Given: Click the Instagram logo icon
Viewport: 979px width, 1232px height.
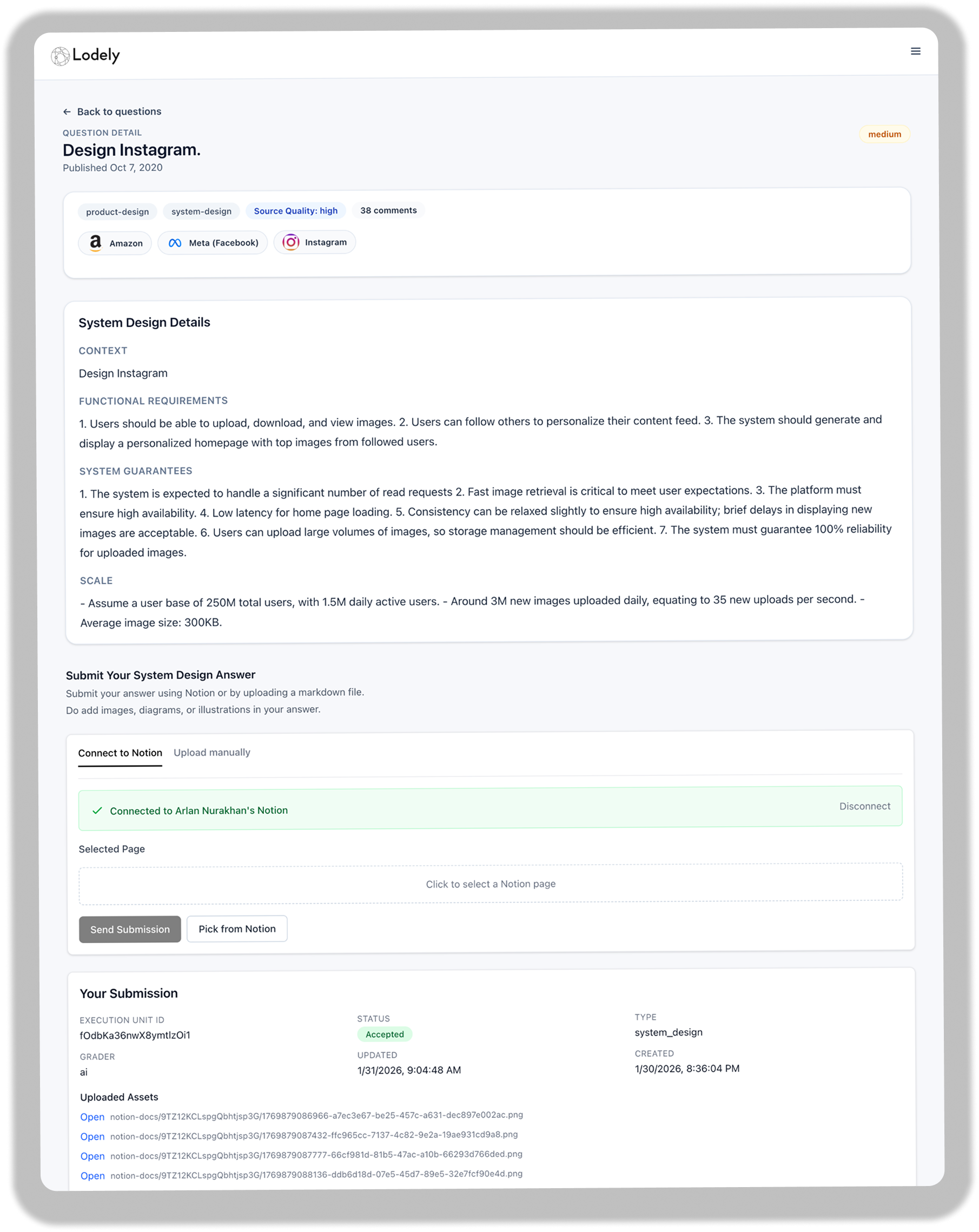Looking at the screenshot, I should point(291,242).
